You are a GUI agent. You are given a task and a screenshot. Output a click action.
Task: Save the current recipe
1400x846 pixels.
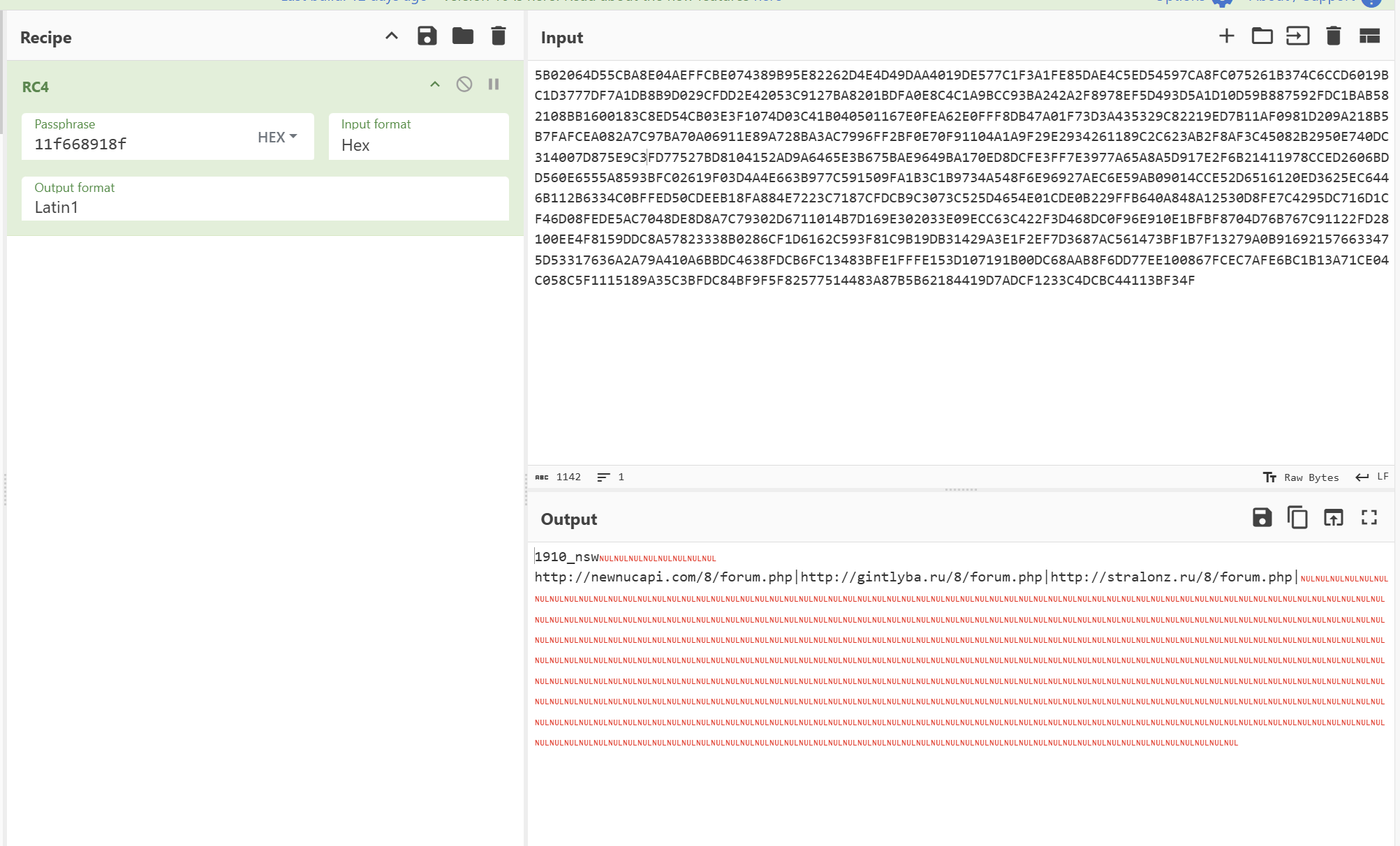pyautogui.click(x=427, y=36)
